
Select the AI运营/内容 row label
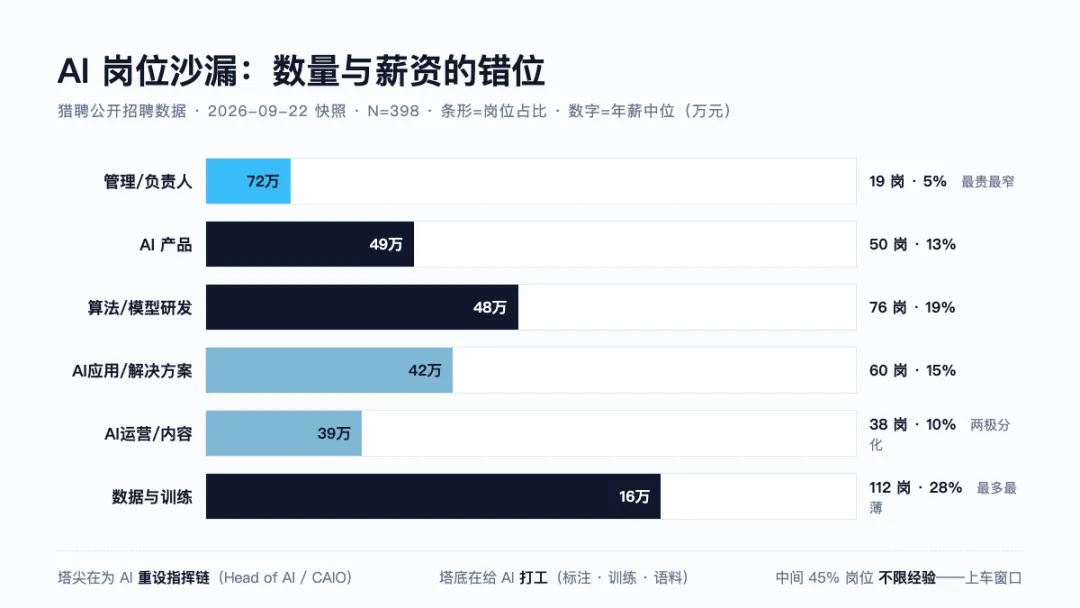pyautogui.click(x=148, y=434)
